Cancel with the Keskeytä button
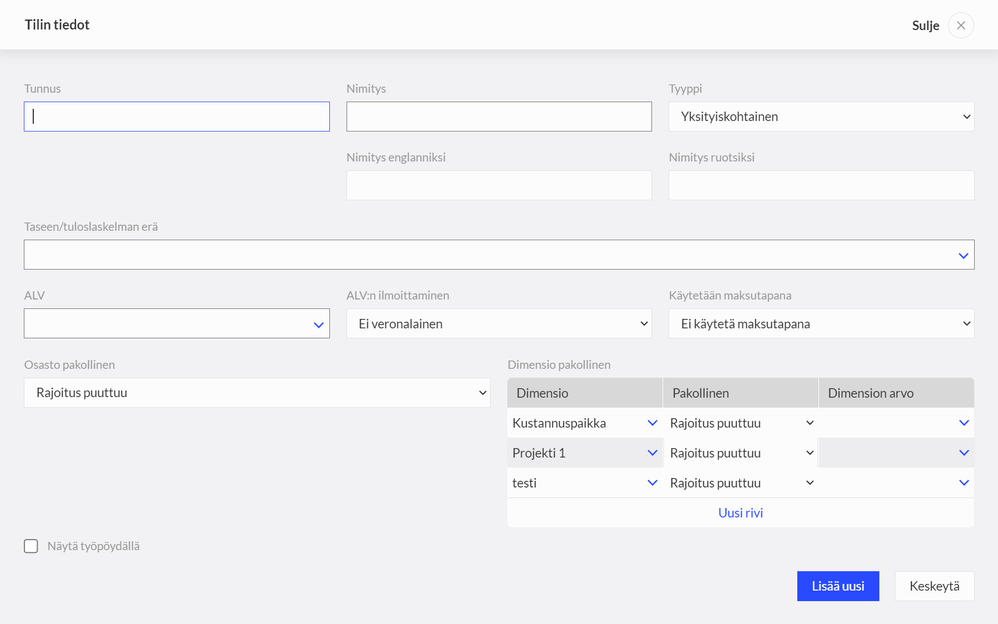Viewport: 998px width, 624px height. point(934,586)
